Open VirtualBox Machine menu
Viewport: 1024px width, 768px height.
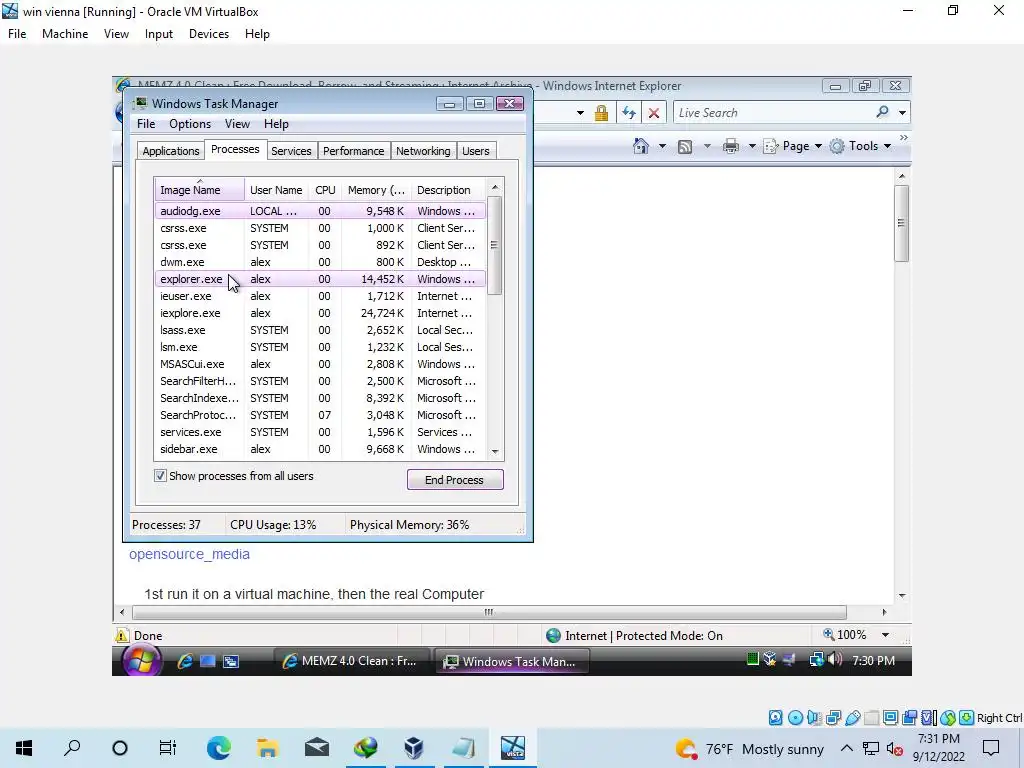[x=65, y=34]
